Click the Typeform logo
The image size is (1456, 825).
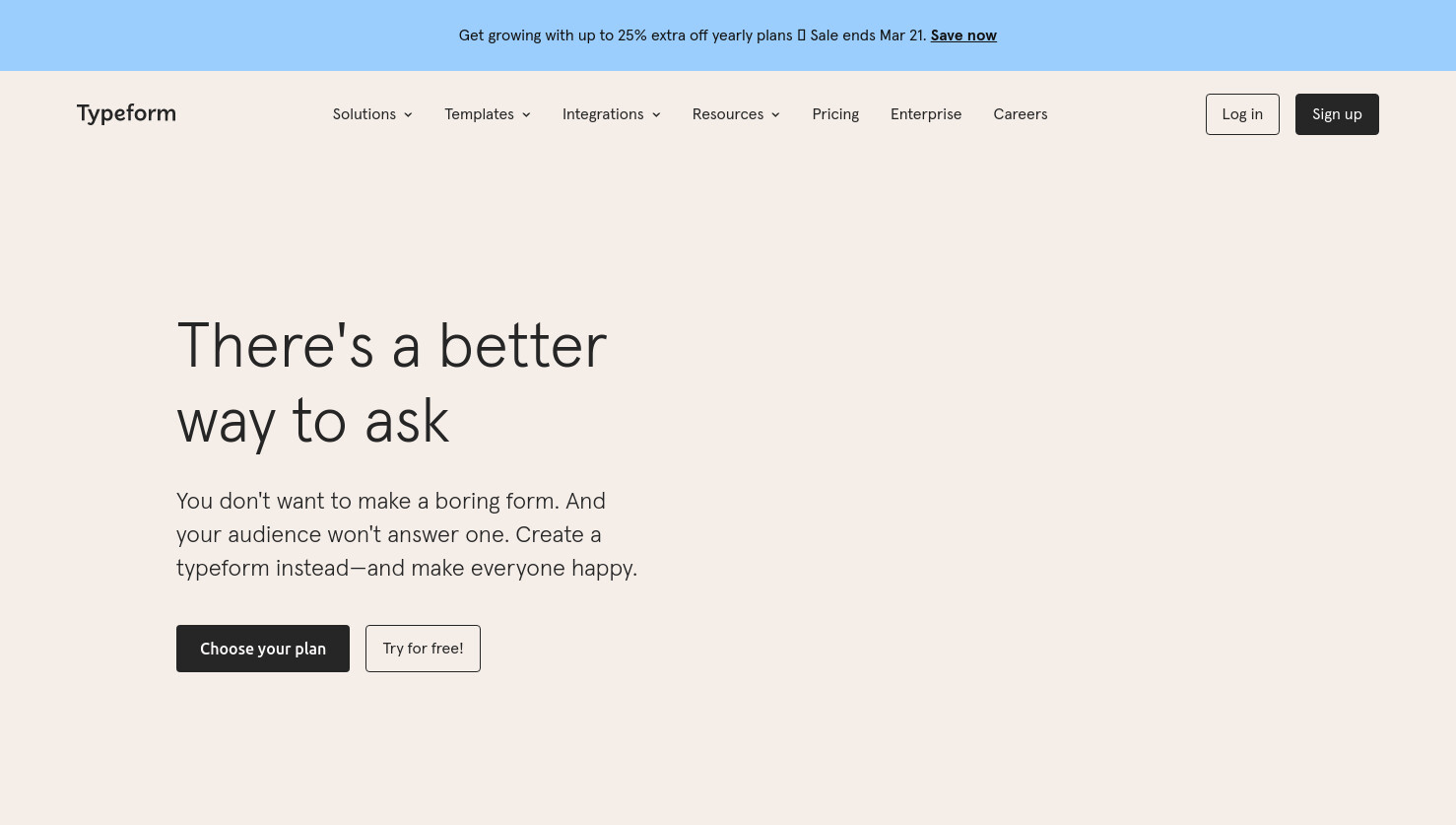coord(126,114)
